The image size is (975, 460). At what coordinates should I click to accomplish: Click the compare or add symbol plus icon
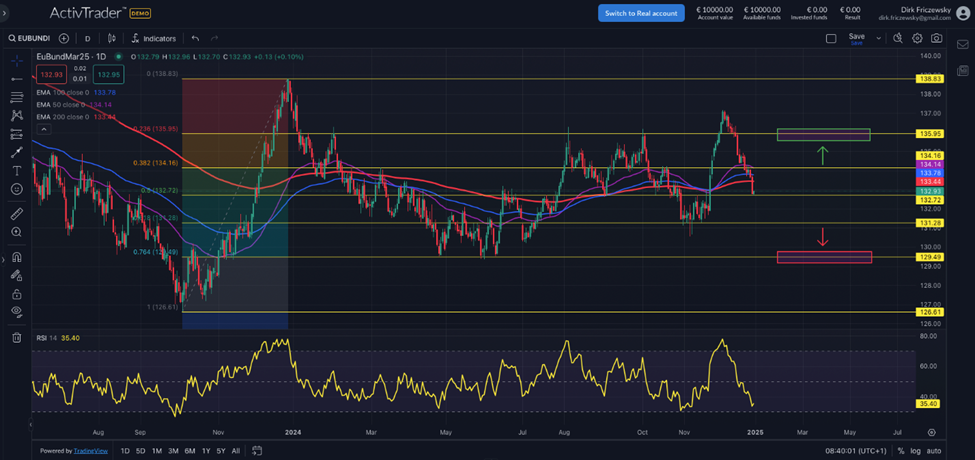(x=64, y=38)
